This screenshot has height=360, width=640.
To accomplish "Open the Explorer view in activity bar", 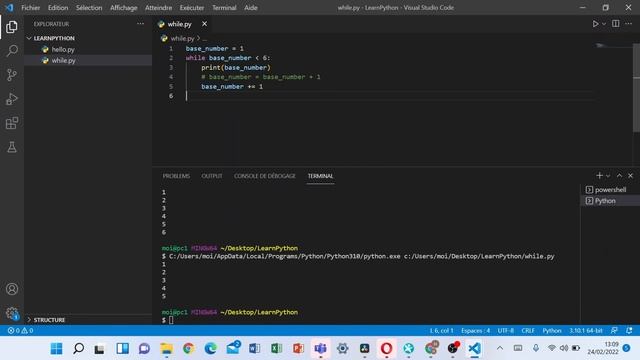I will click(12, 27).
